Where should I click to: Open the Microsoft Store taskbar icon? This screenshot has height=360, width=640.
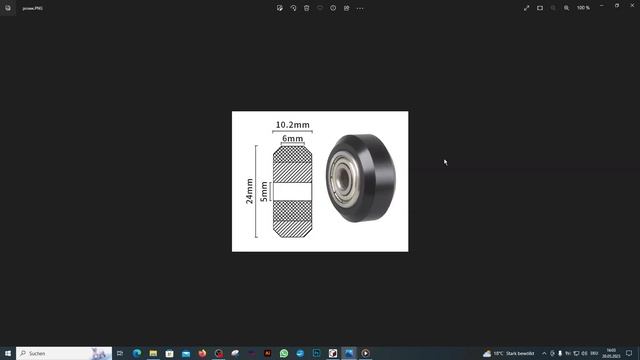tap(169, 353)
